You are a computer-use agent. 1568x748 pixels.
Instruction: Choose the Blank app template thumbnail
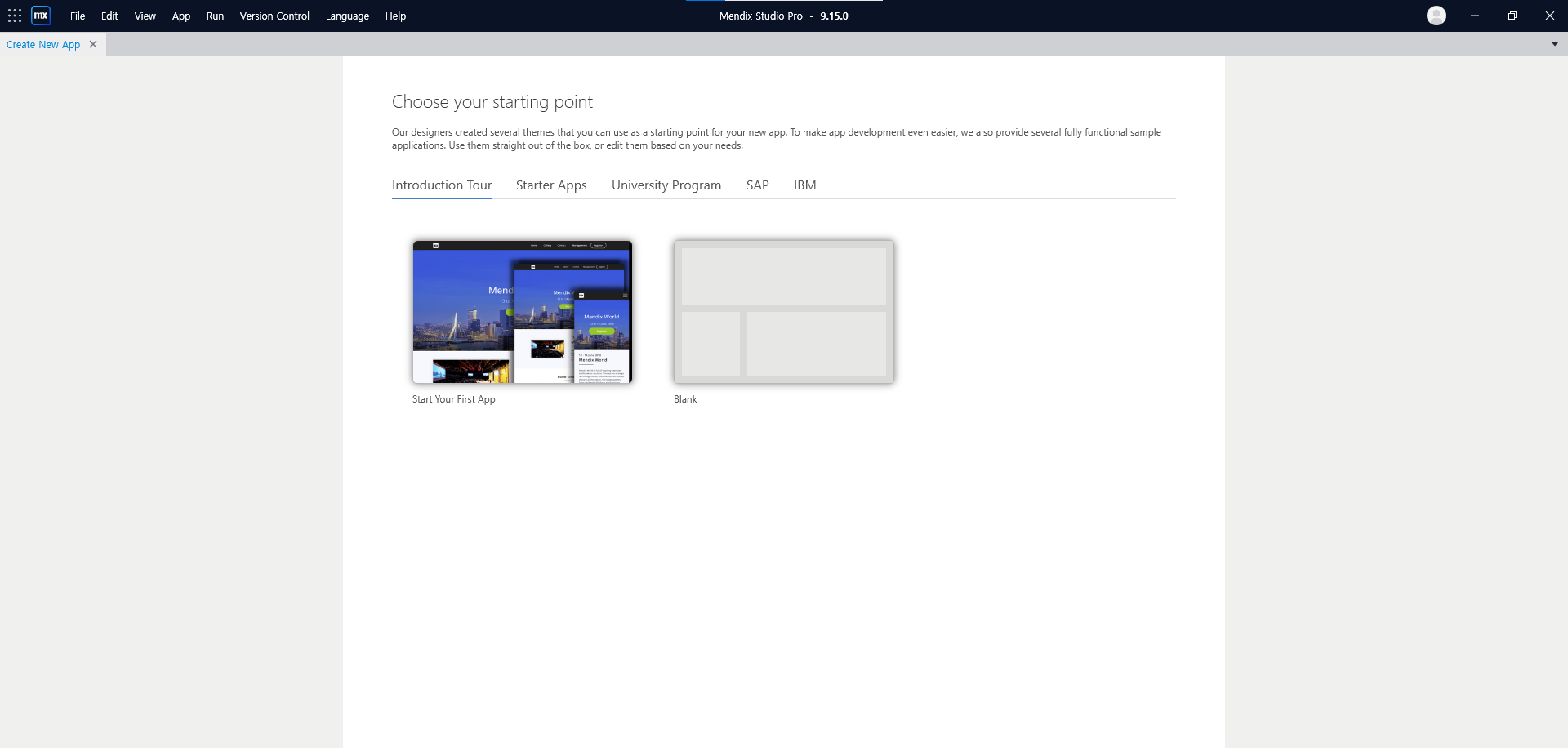(x=784, y=312)
